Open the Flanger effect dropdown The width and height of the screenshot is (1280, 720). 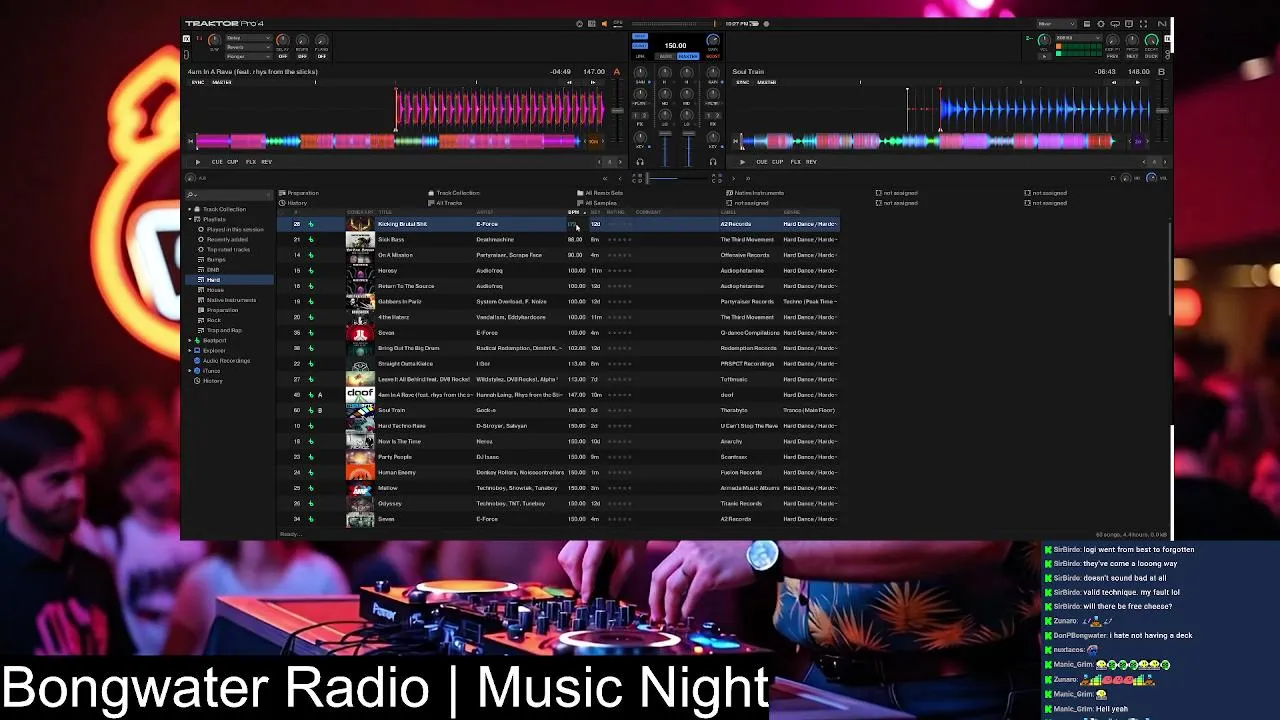tap(248, 56)
